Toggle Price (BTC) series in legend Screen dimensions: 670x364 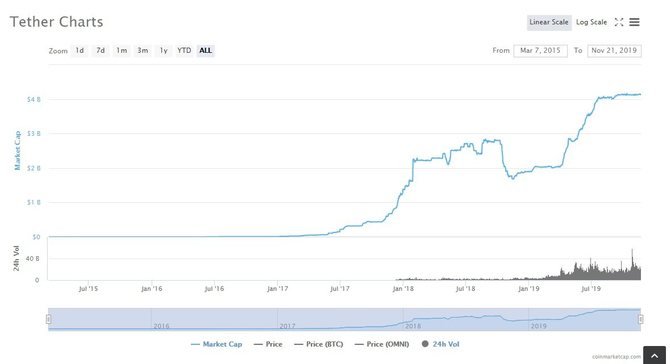click(319, 344)
